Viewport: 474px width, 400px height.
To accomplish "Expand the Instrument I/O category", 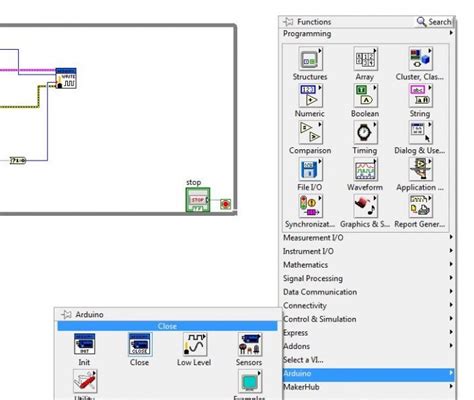I will 367,251.
